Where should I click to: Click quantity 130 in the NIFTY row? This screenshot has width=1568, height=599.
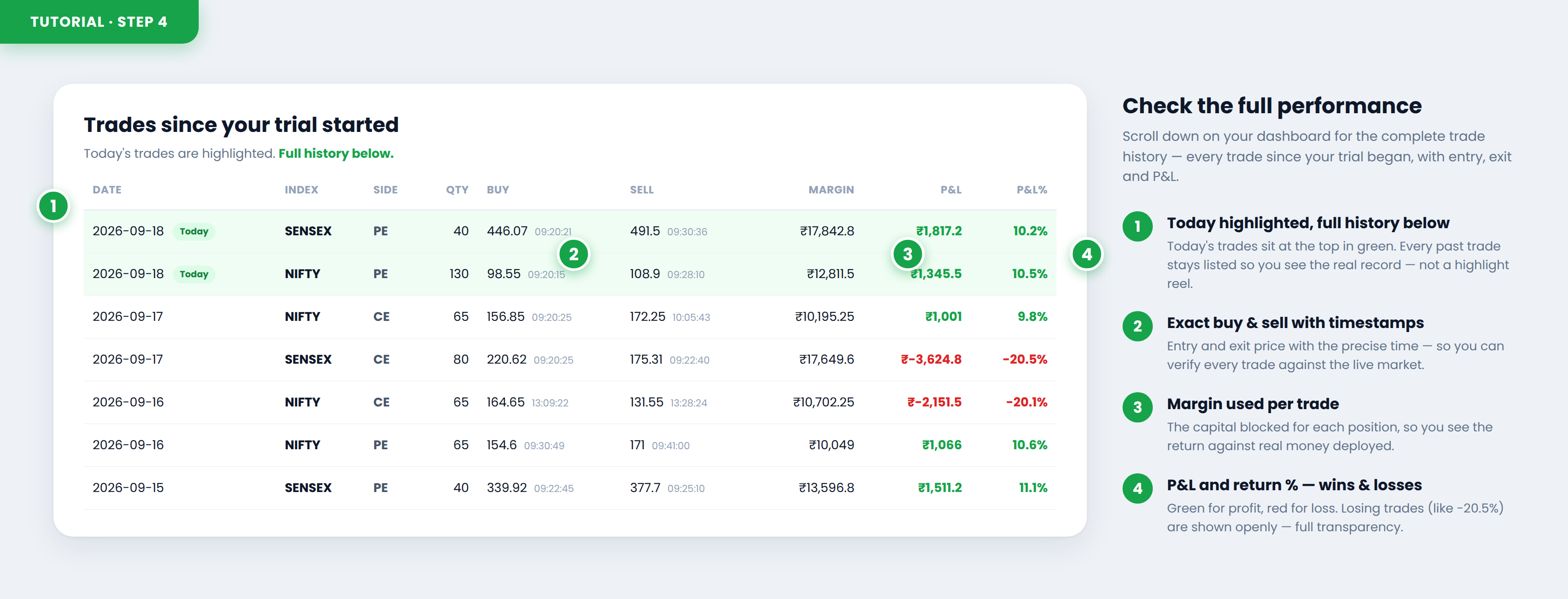tap(459, 274)
